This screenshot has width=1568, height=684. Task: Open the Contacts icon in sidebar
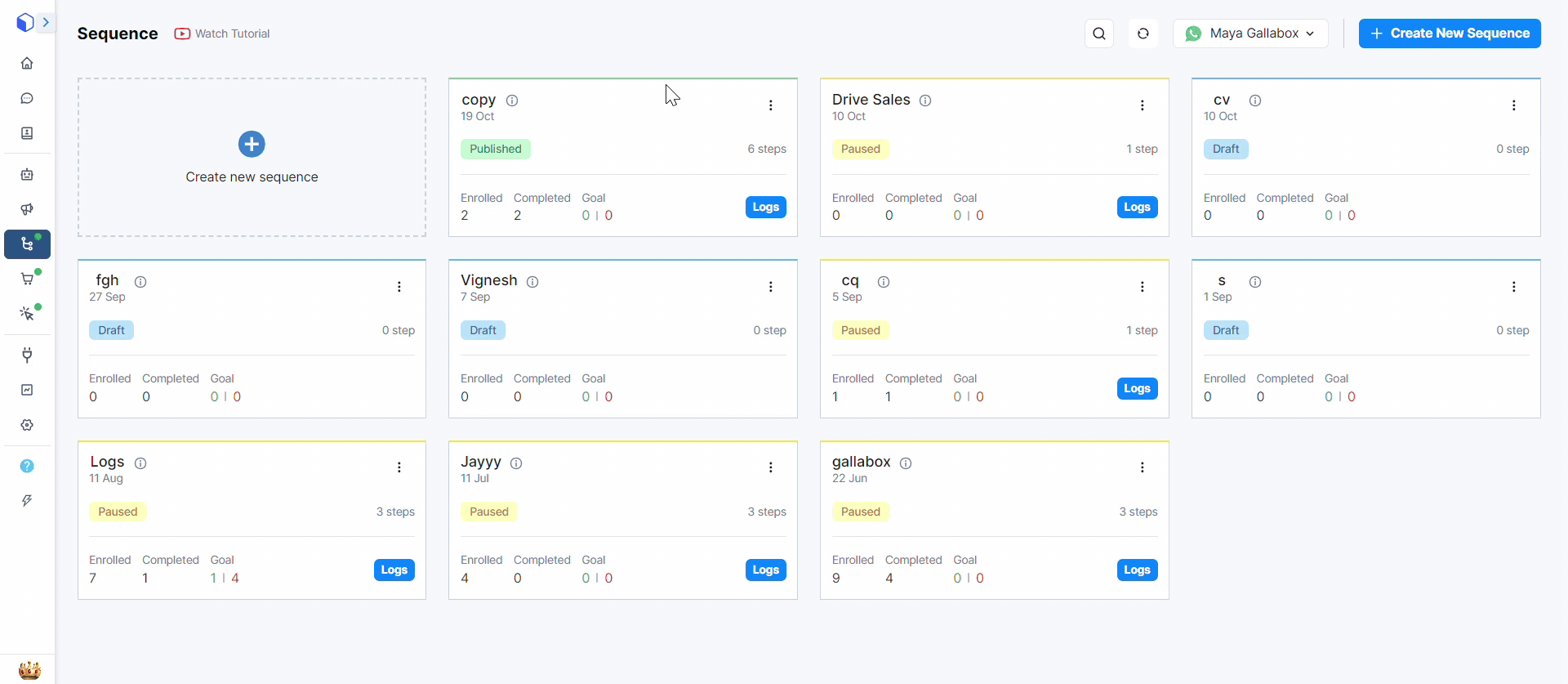point(27,133)
